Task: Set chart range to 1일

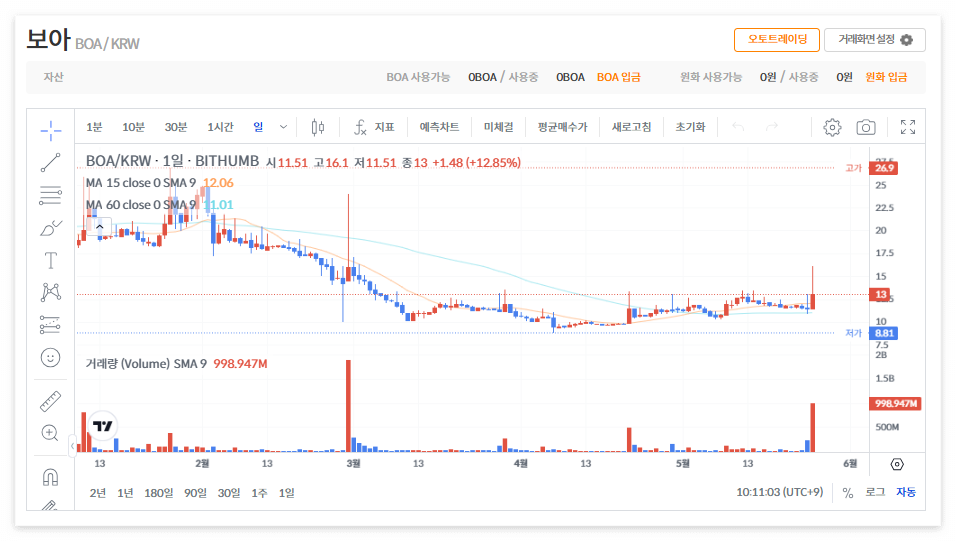Action: click(x=287, y=493)
